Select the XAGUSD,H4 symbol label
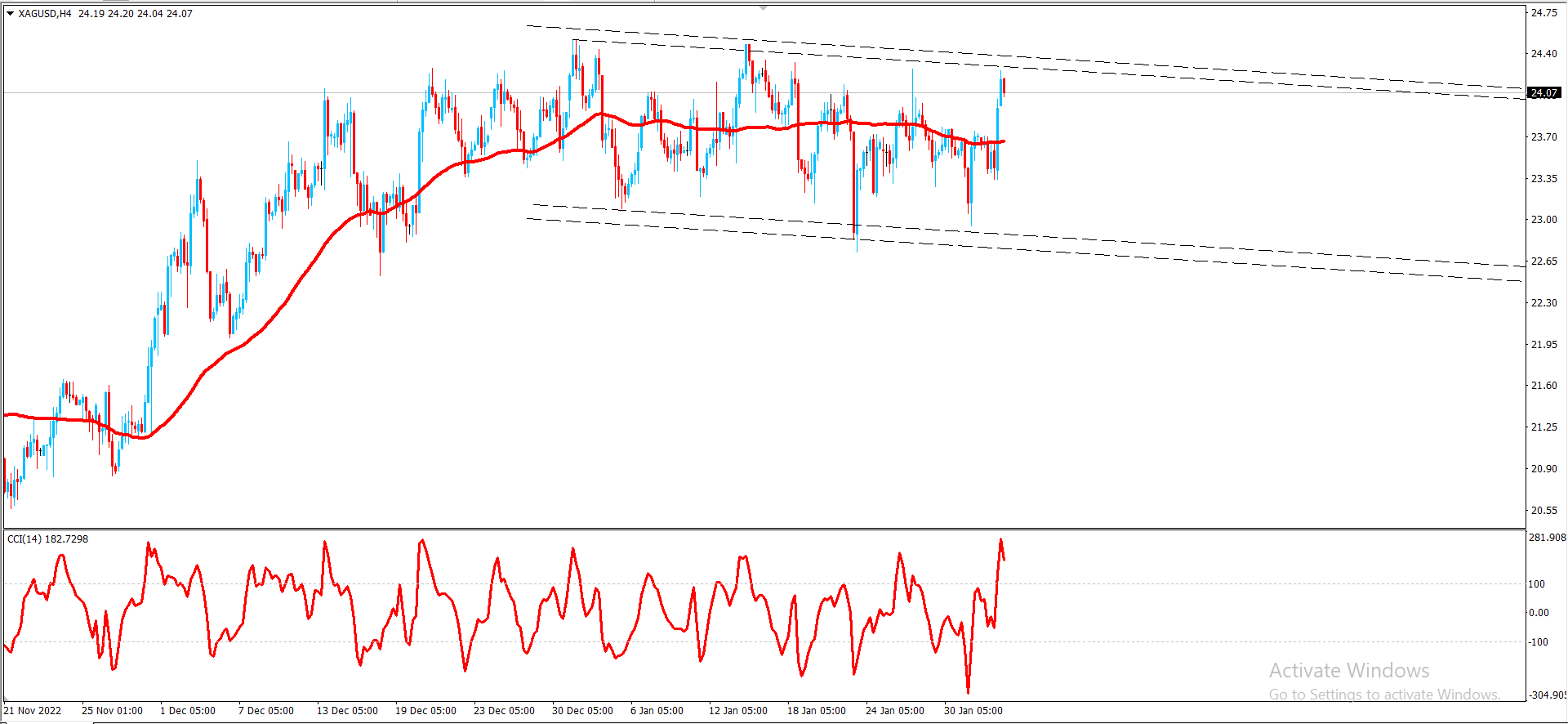This screenshot has width=1568, height=724. [45, 14]
